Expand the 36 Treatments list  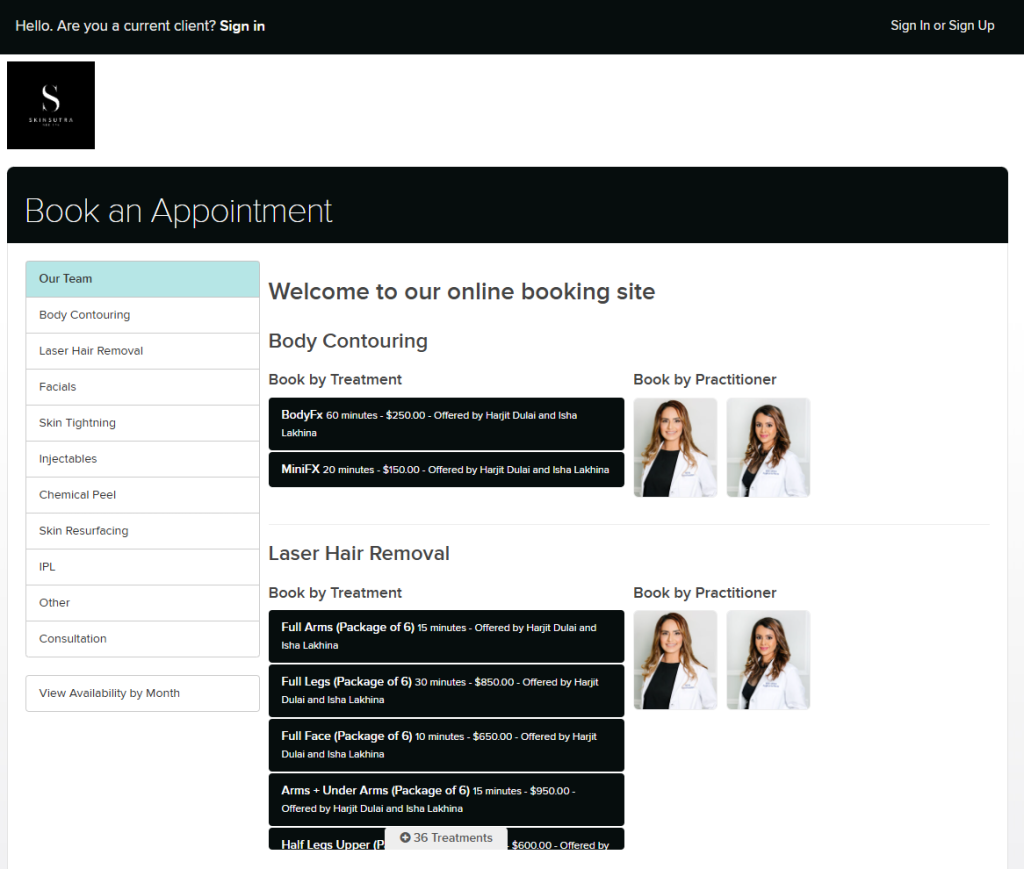coord(446,838)
